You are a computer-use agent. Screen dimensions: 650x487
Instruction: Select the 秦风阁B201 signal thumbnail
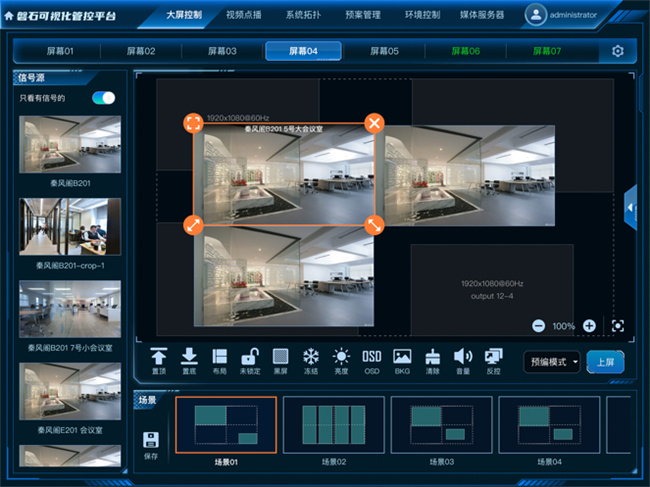(70, 144)
